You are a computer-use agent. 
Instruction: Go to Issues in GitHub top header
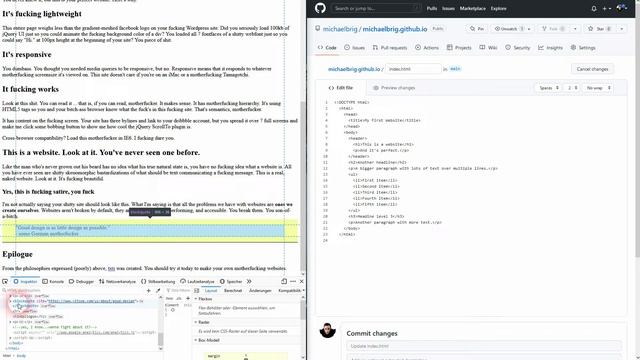[x=448, y=9]
